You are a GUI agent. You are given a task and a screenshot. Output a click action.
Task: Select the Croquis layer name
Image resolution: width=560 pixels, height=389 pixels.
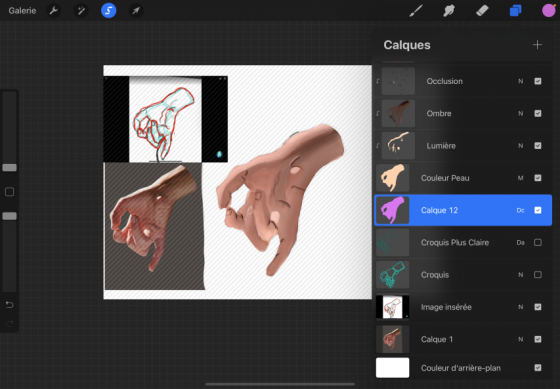435,275
